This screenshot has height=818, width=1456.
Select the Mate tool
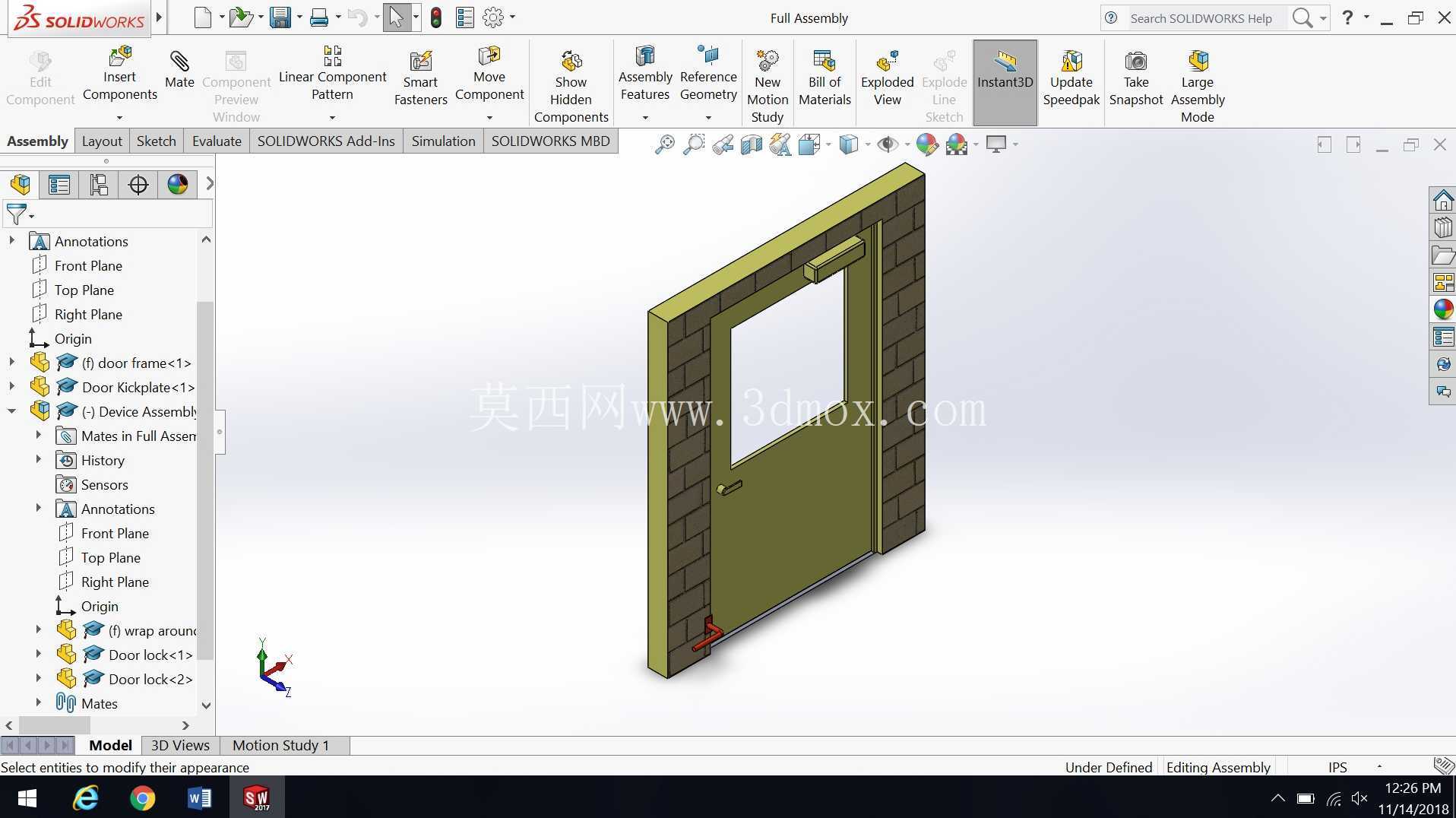[179, 69]
